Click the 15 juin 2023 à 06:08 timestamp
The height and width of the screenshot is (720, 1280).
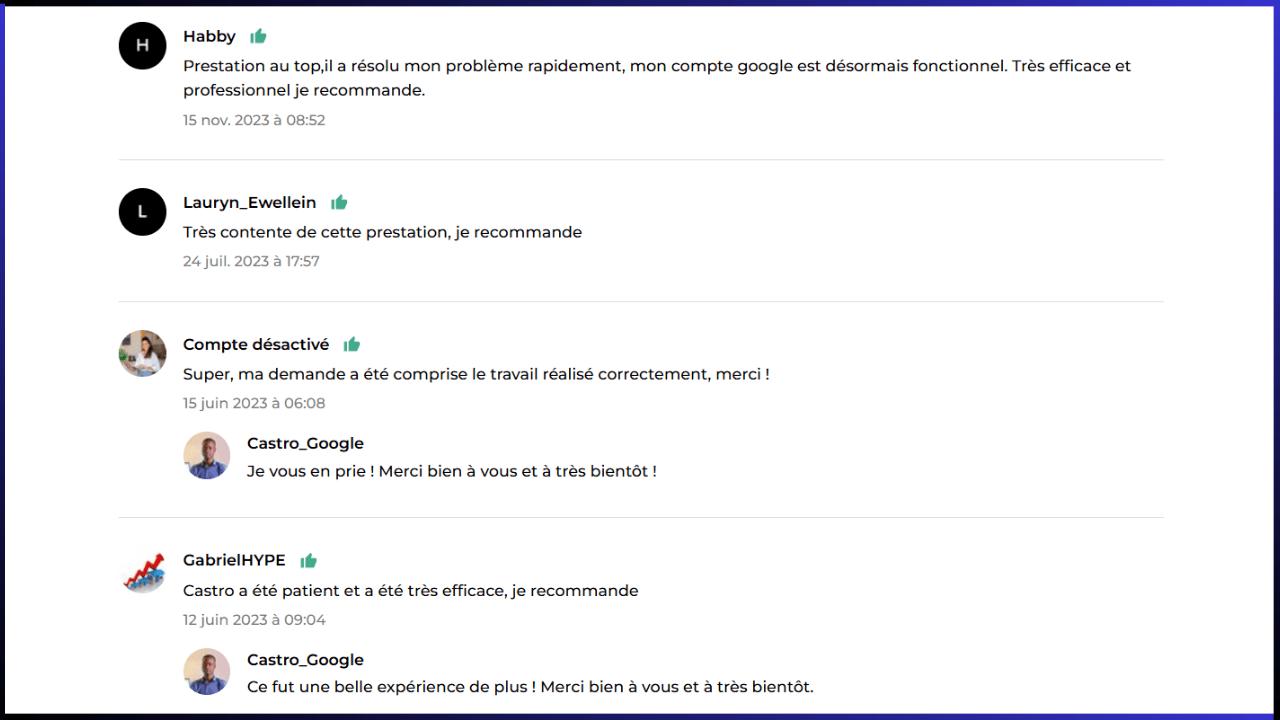(x=254, y=403)
